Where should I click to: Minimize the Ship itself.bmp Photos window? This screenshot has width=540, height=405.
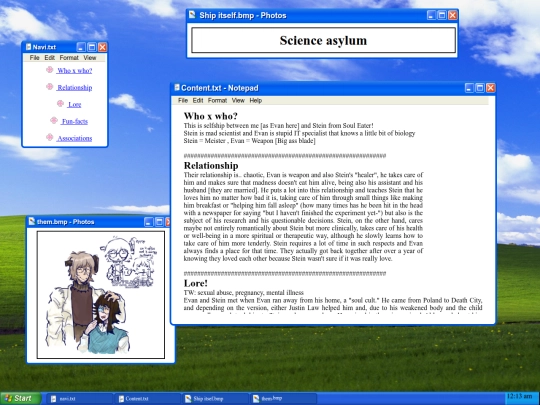pyautogui.click(x=431, y=15)
